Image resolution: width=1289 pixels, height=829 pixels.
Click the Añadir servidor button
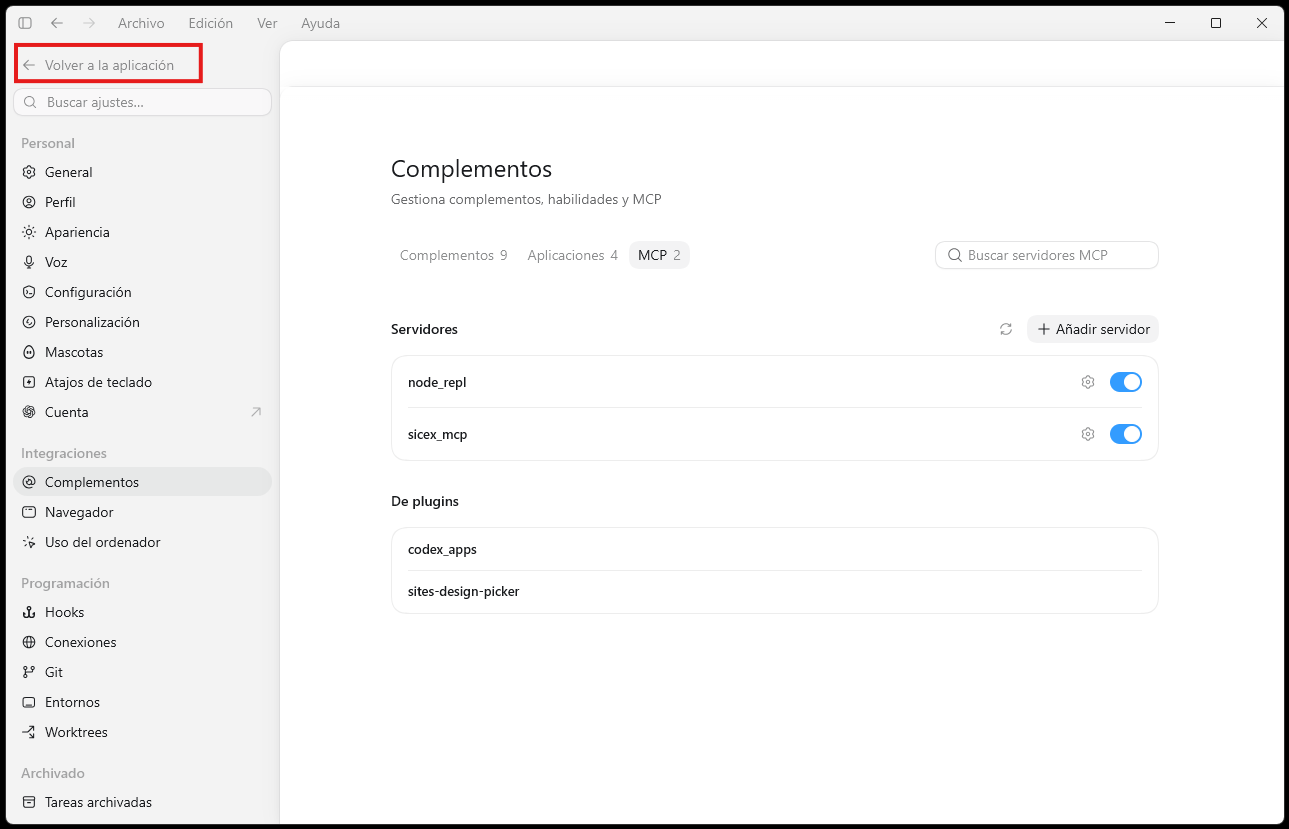pos(1093,329)
